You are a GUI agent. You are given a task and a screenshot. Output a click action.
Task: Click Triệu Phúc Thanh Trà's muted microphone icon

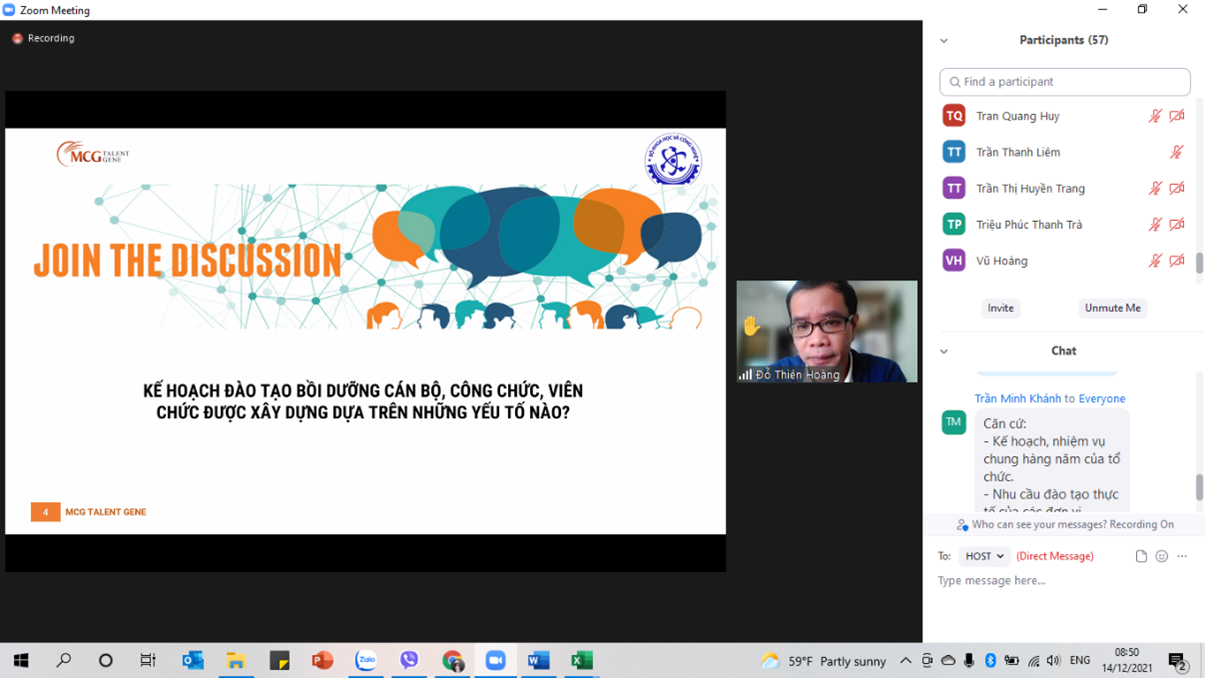click(1155, 224)
